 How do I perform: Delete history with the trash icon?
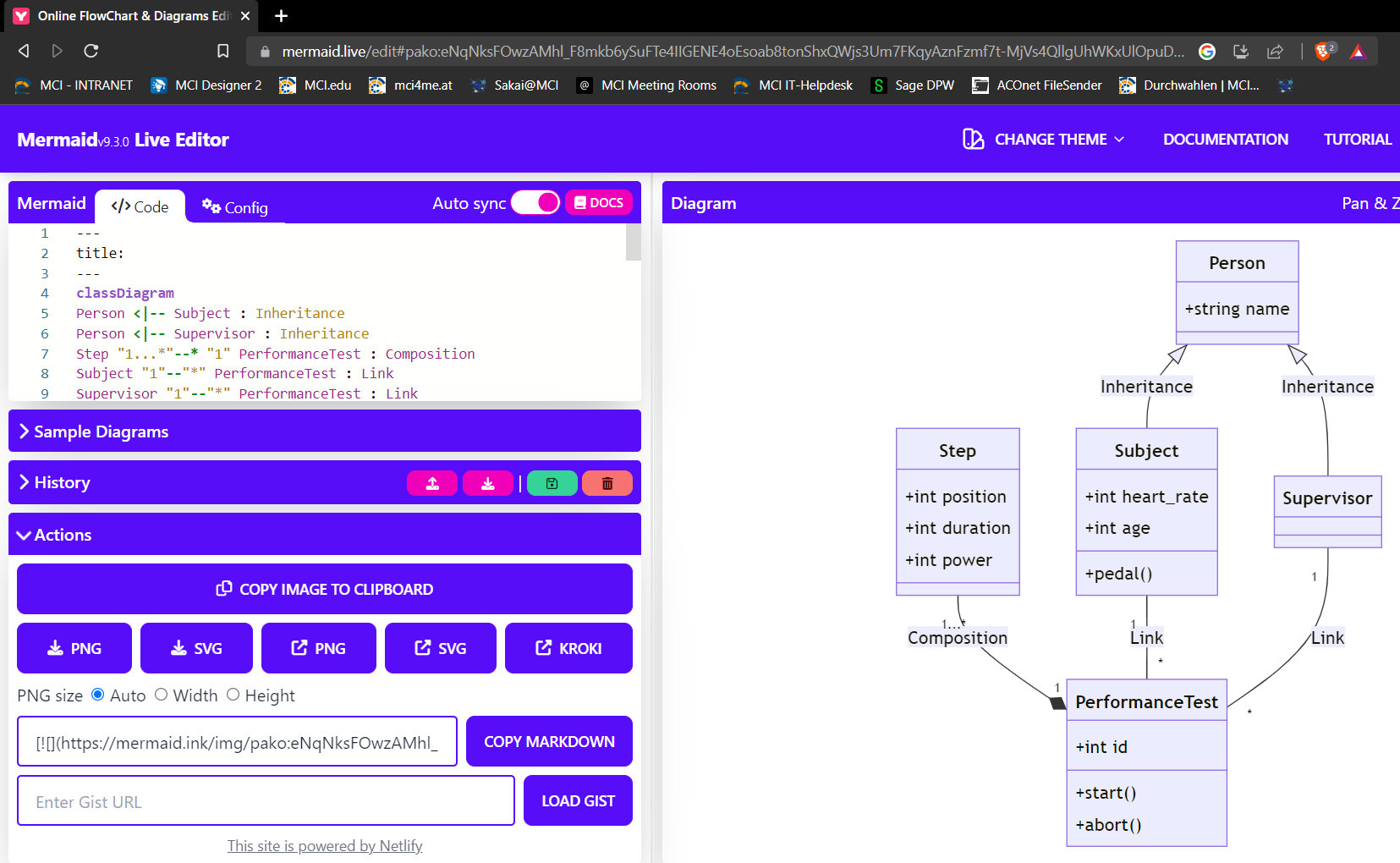[607, 483]
